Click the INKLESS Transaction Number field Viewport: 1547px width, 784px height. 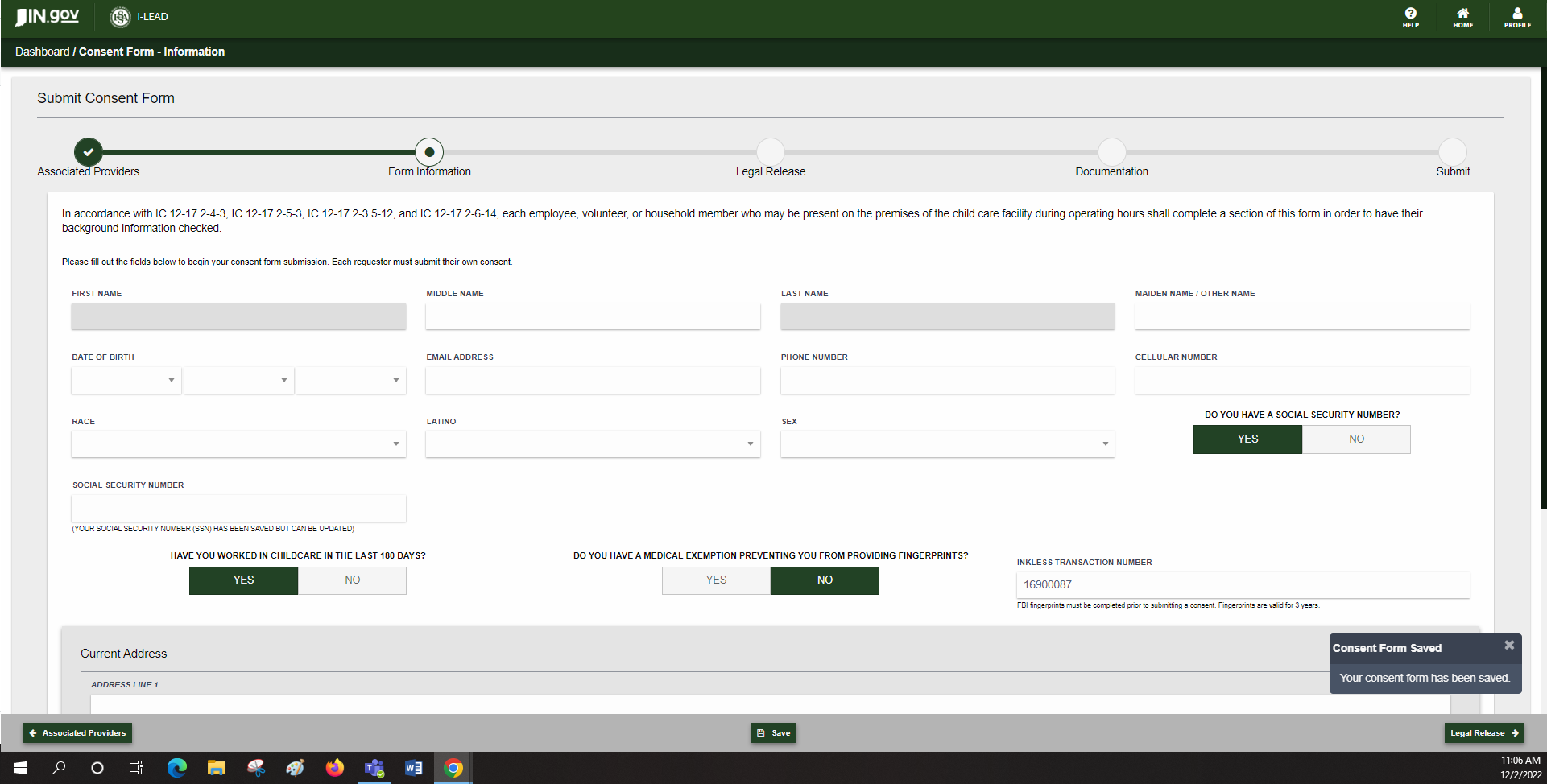click(1243, 585)
